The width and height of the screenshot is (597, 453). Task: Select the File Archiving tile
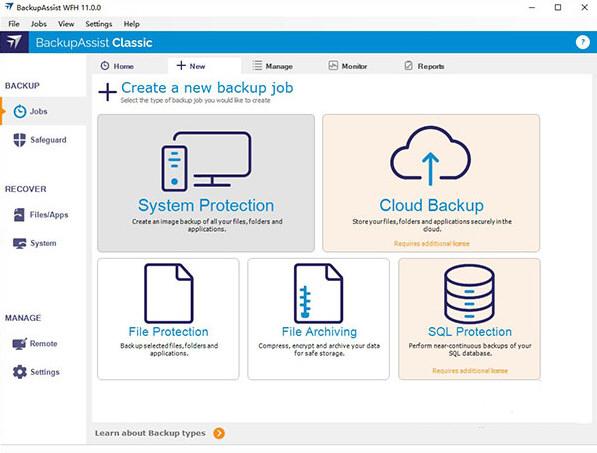318,319
